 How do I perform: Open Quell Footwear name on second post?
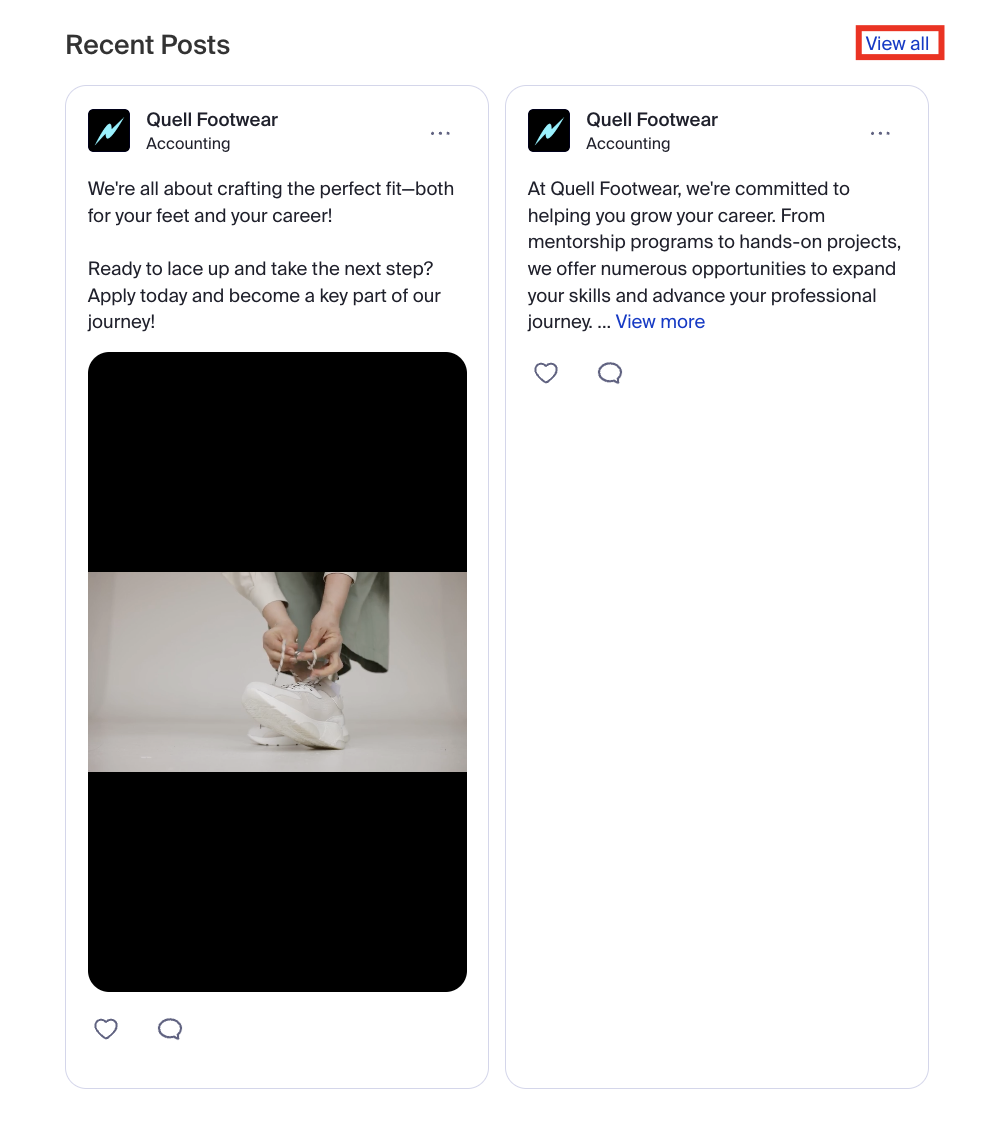(x=652, y=120)
